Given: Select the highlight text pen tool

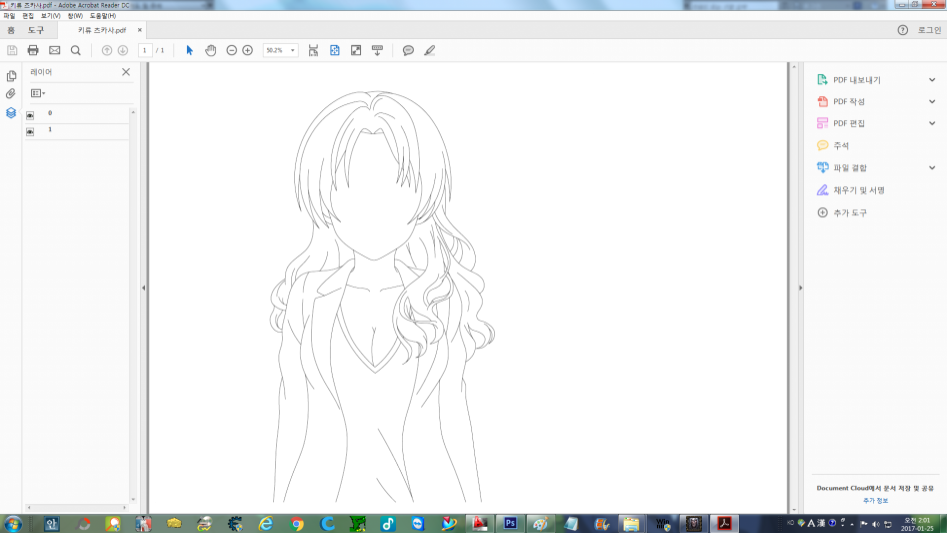Looking at the screenshot, I should [x=429, y=51].
